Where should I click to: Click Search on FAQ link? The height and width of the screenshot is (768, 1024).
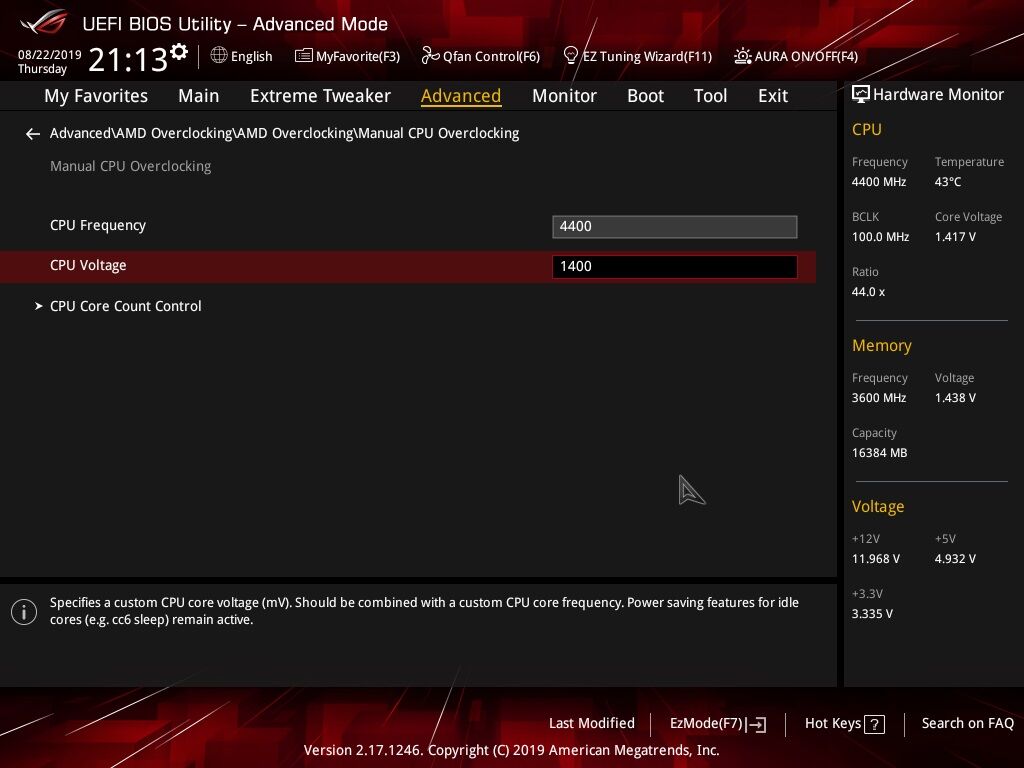coord(968,724)
